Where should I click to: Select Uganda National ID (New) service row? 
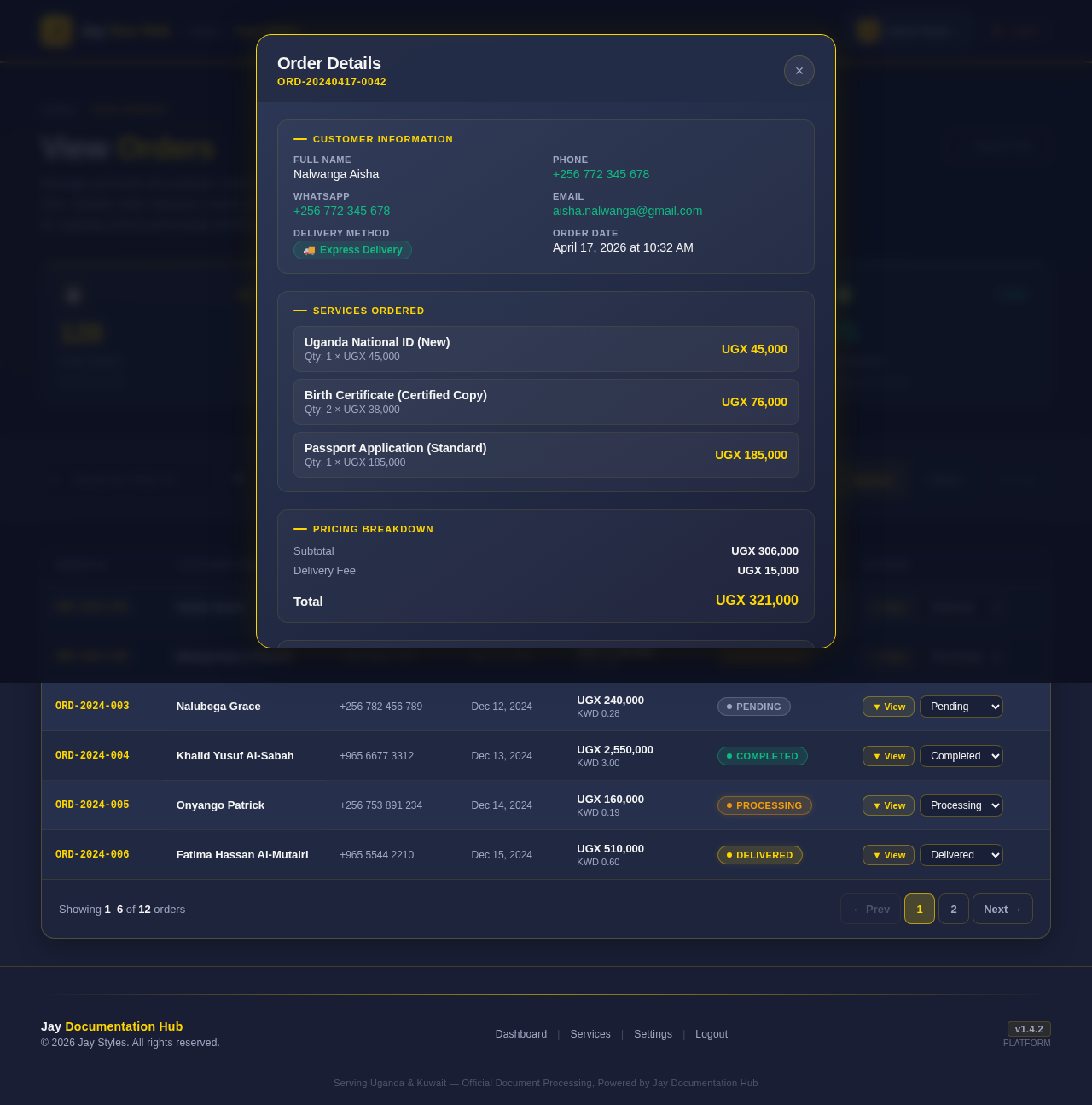coord(546,349)
